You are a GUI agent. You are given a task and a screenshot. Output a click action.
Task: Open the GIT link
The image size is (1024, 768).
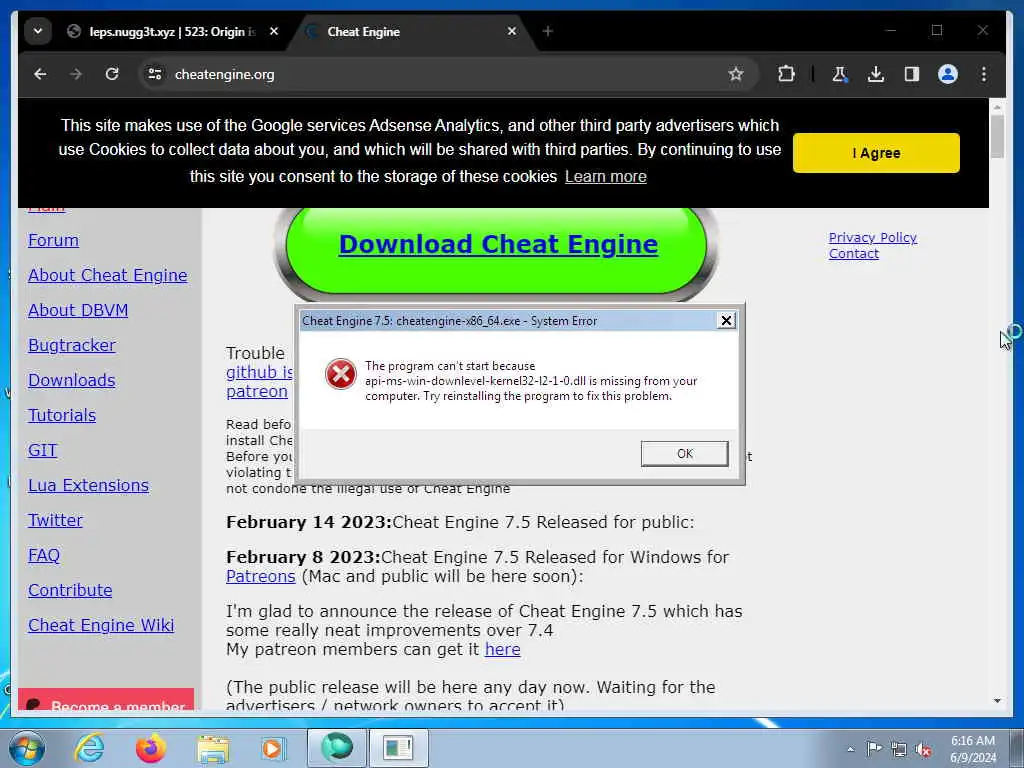(x=42, y=450)
